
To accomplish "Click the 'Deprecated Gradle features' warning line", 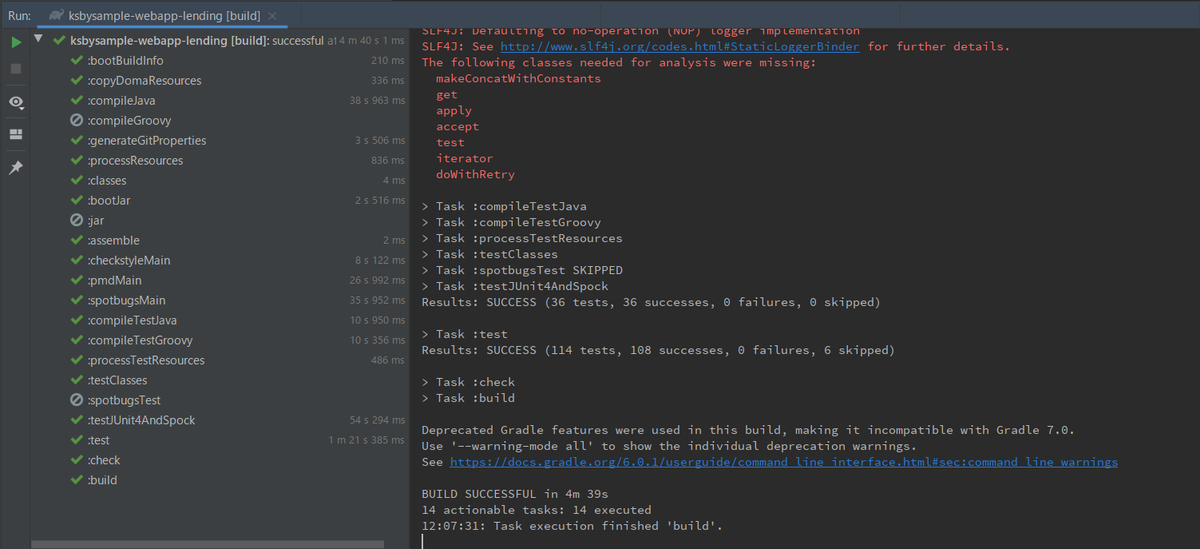I will [x=748, y=430].
